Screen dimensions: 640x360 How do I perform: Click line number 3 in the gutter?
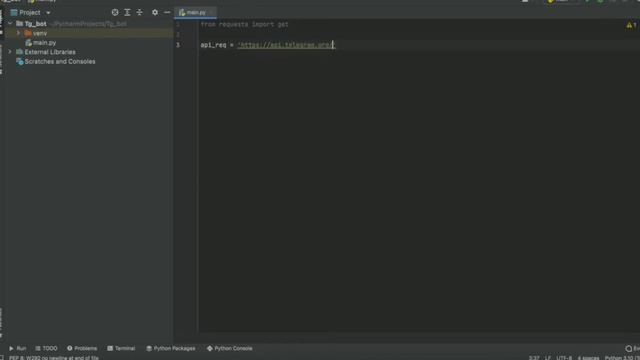178,45
